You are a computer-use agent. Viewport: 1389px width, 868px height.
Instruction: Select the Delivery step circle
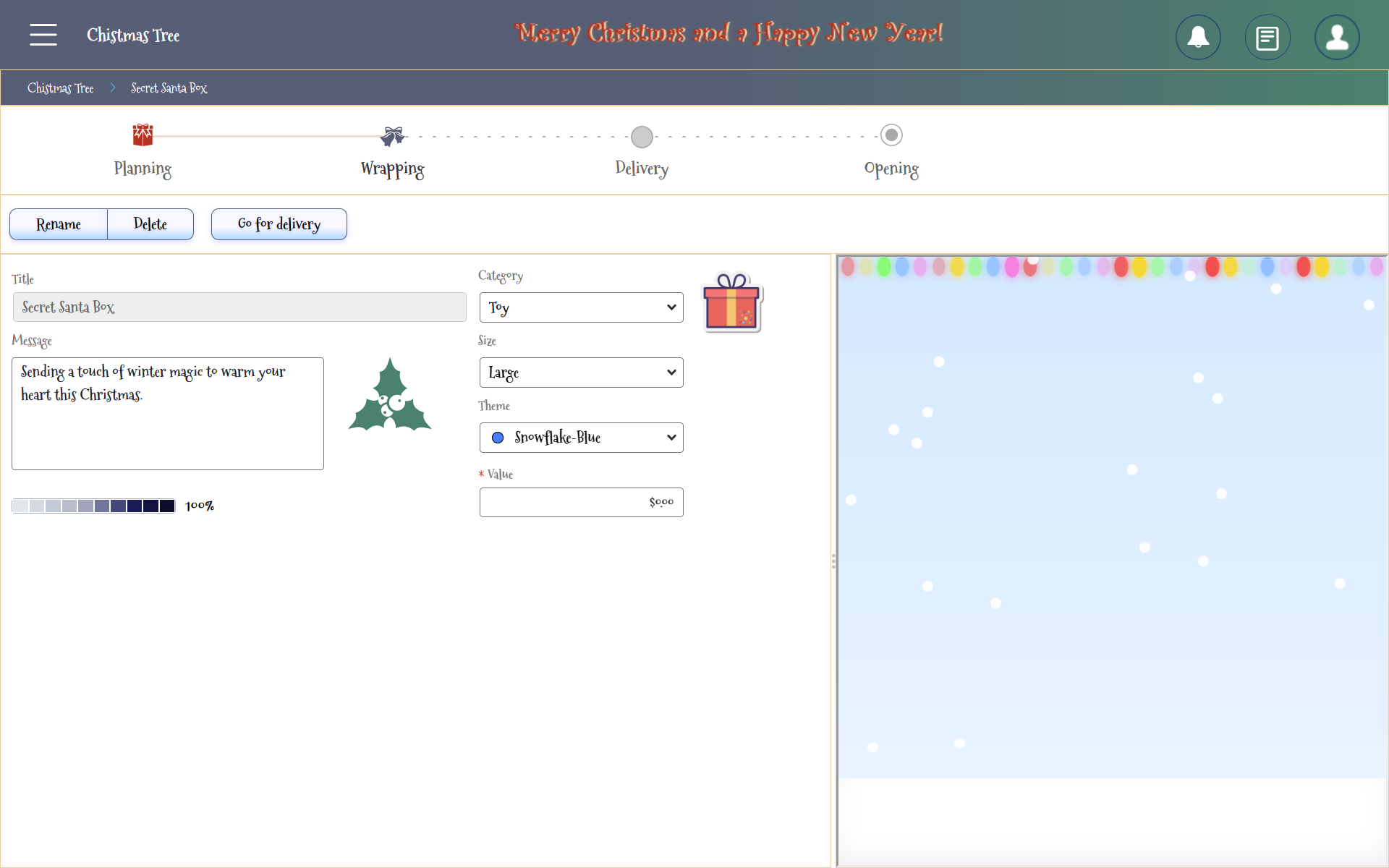pos(642,136)
